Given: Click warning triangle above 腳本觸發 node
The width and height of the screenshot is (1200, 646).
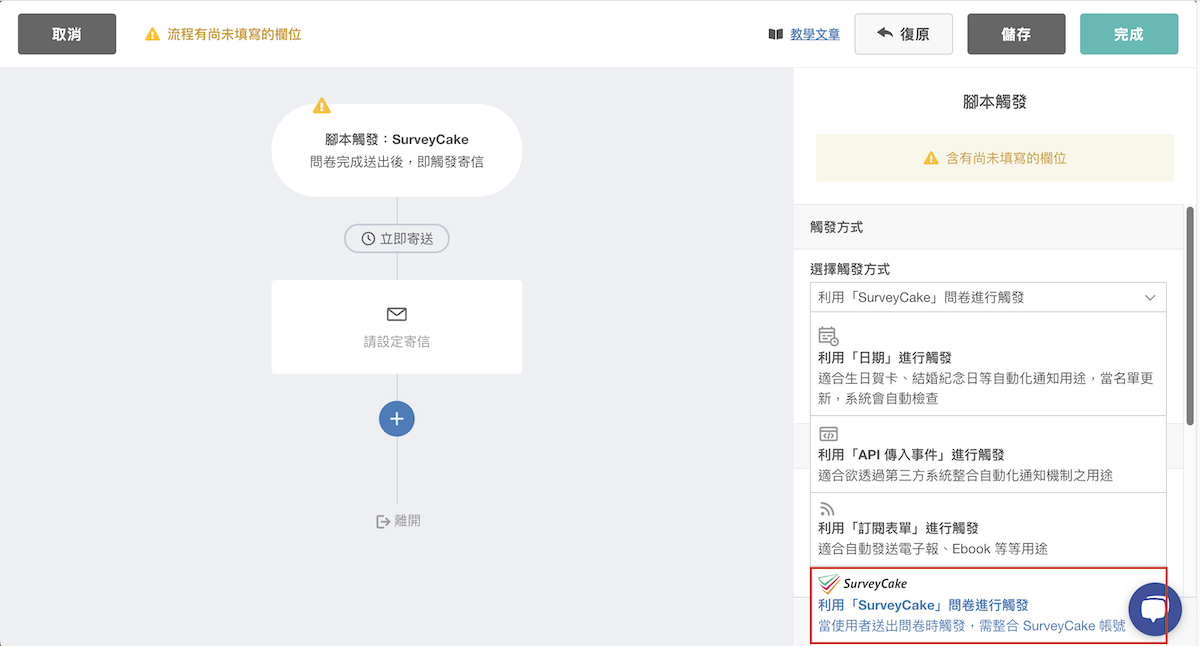Looking at the screenshot, I should tap(321, 105).
